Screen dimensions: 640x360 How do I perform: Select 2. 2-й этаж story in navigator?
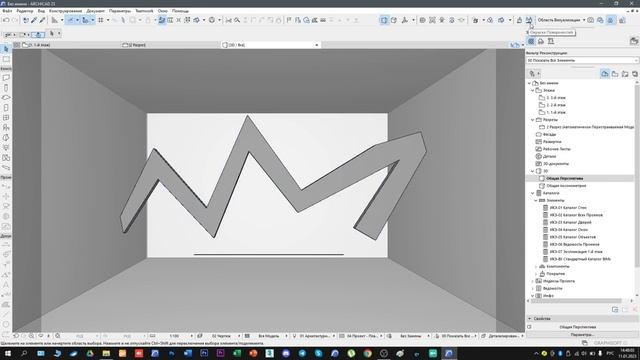(556, 105)
